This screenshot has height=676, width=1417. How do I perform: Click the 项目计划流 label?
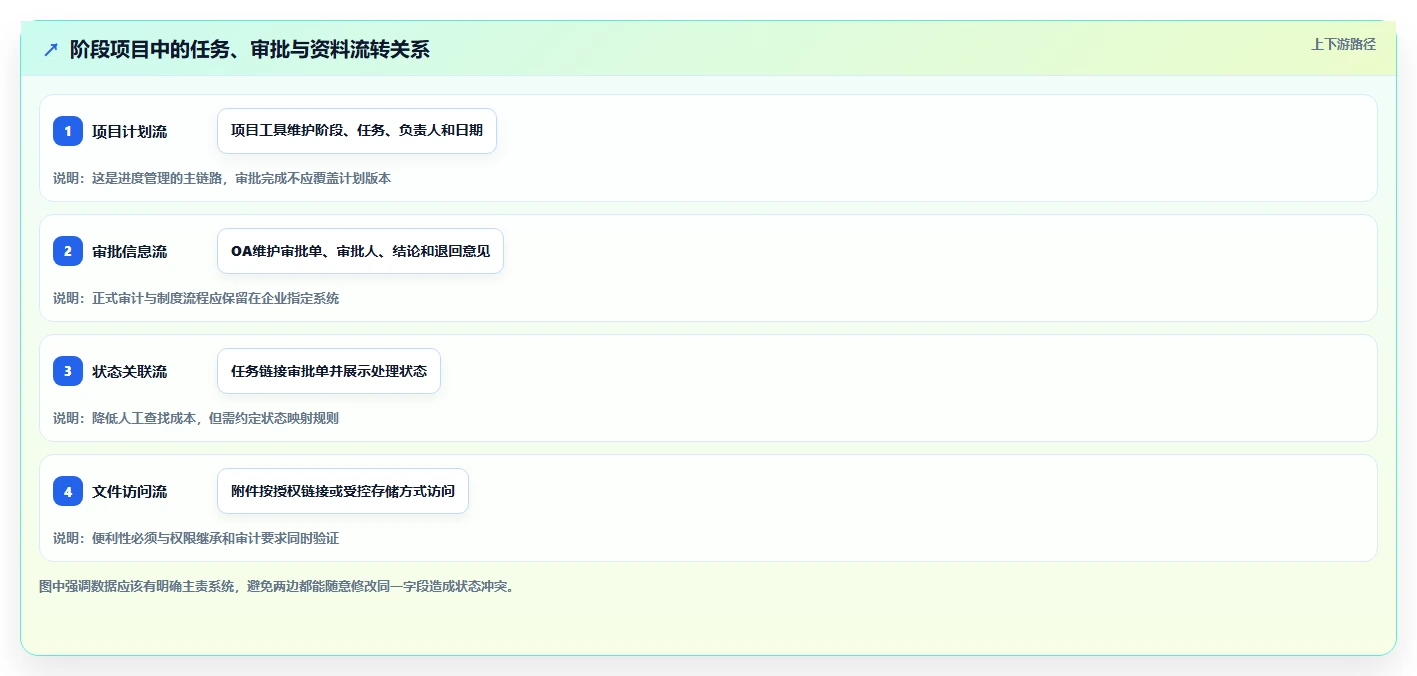130,131
